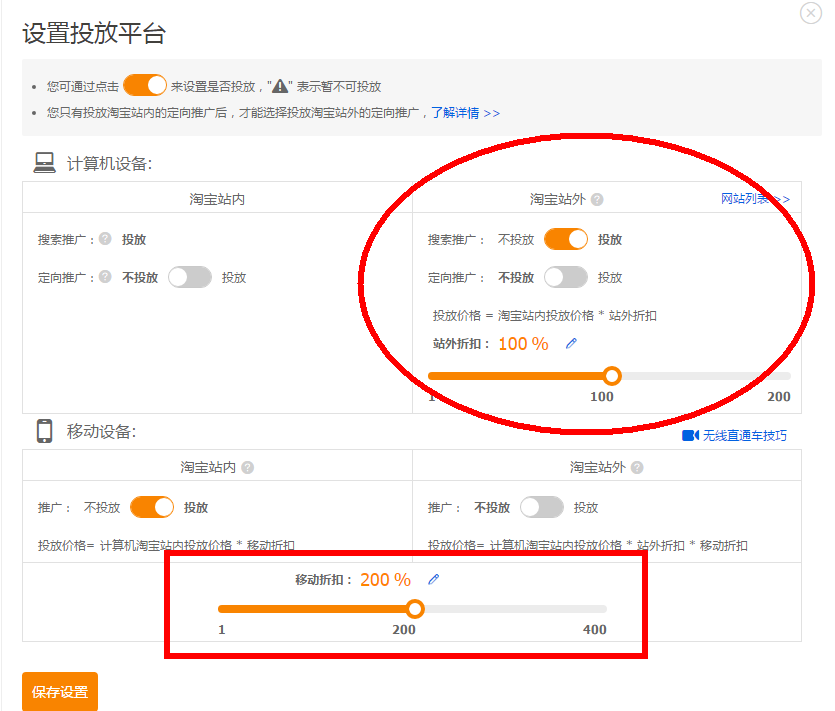Screen dimensions: 835x711
Task: Click 站外折扣 slider handle
Action: 612,376
